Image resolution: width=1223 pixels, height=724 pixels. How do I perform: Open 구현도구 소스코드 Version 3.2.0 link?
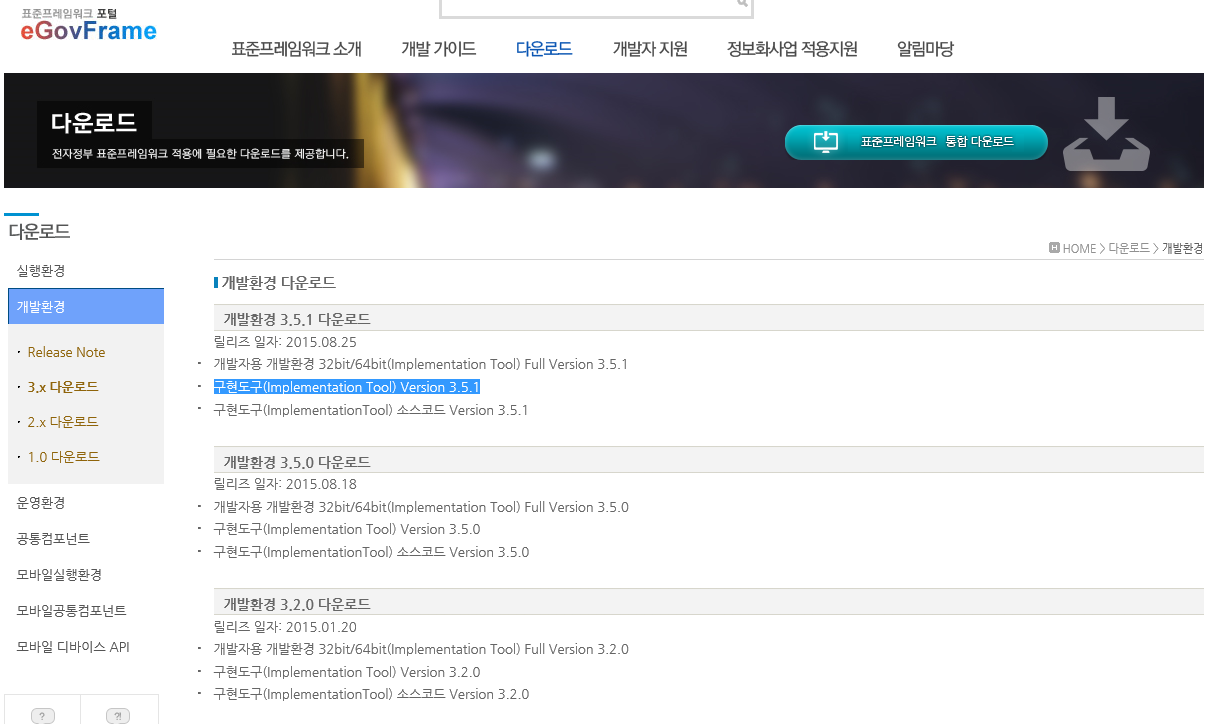point(370,694)
